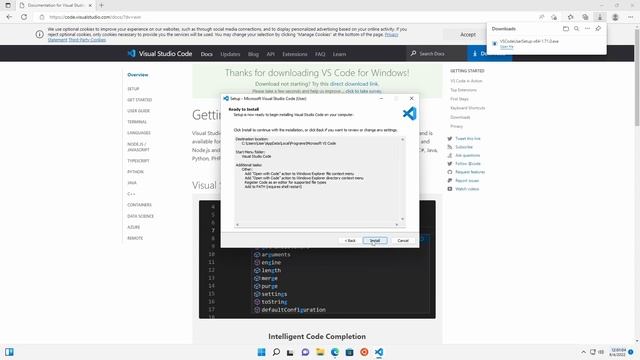Open the Extensions menu item

click(295, 54)
